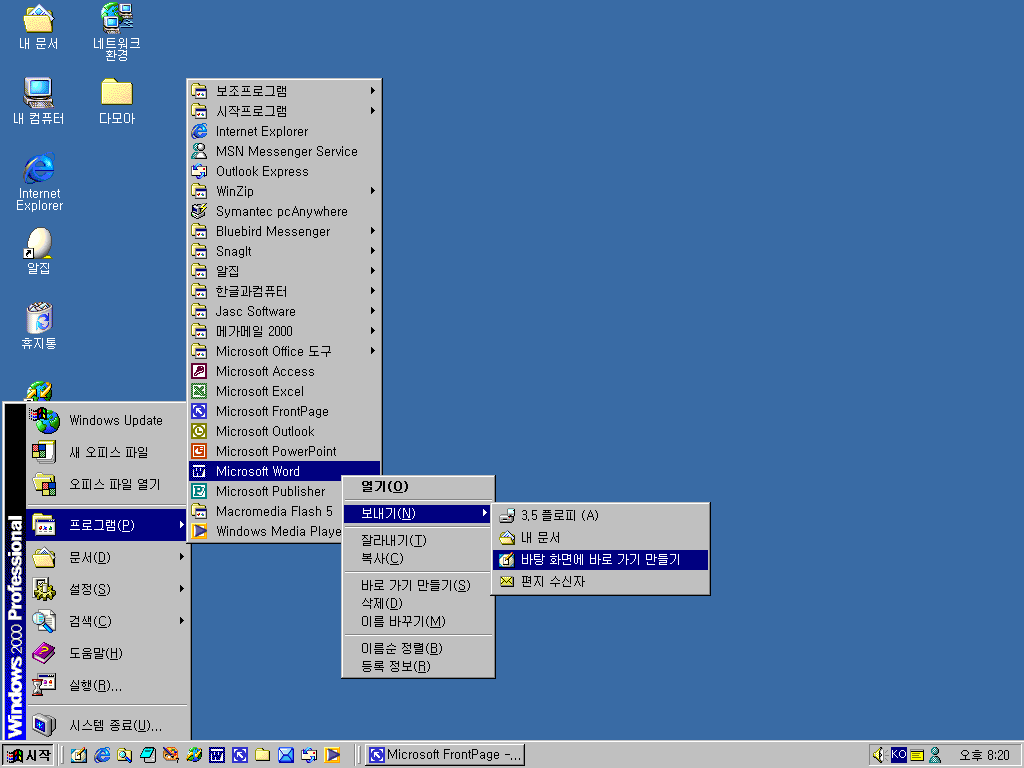Click Microsoft Outlook in Programs list
1024x768 pixels.
(x=284, y=431)
